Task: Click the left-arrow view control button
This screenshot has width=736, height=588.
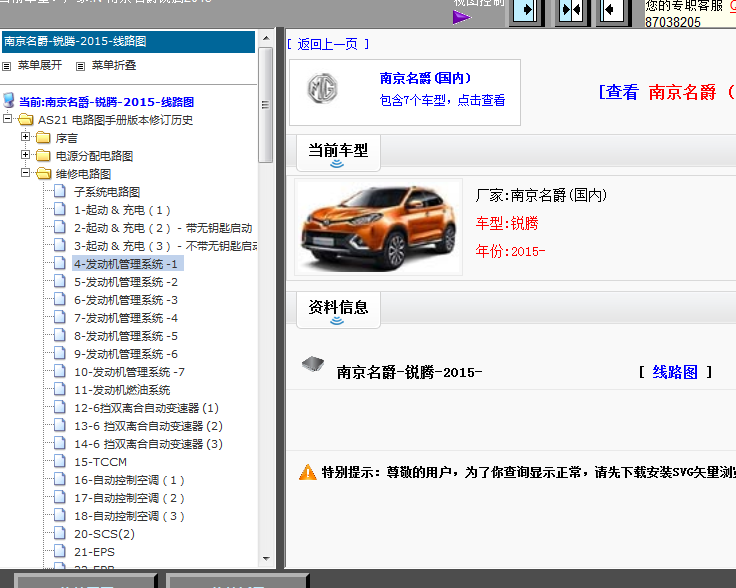Action: click(613, 10)
